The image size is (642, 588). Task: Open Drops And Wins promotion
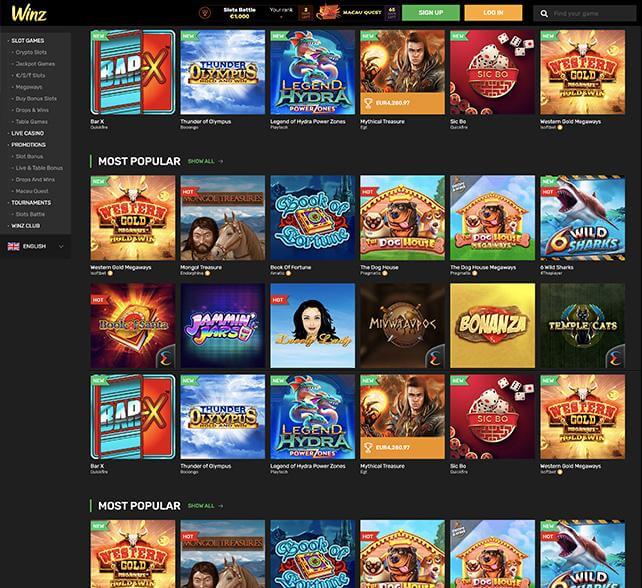35,179
